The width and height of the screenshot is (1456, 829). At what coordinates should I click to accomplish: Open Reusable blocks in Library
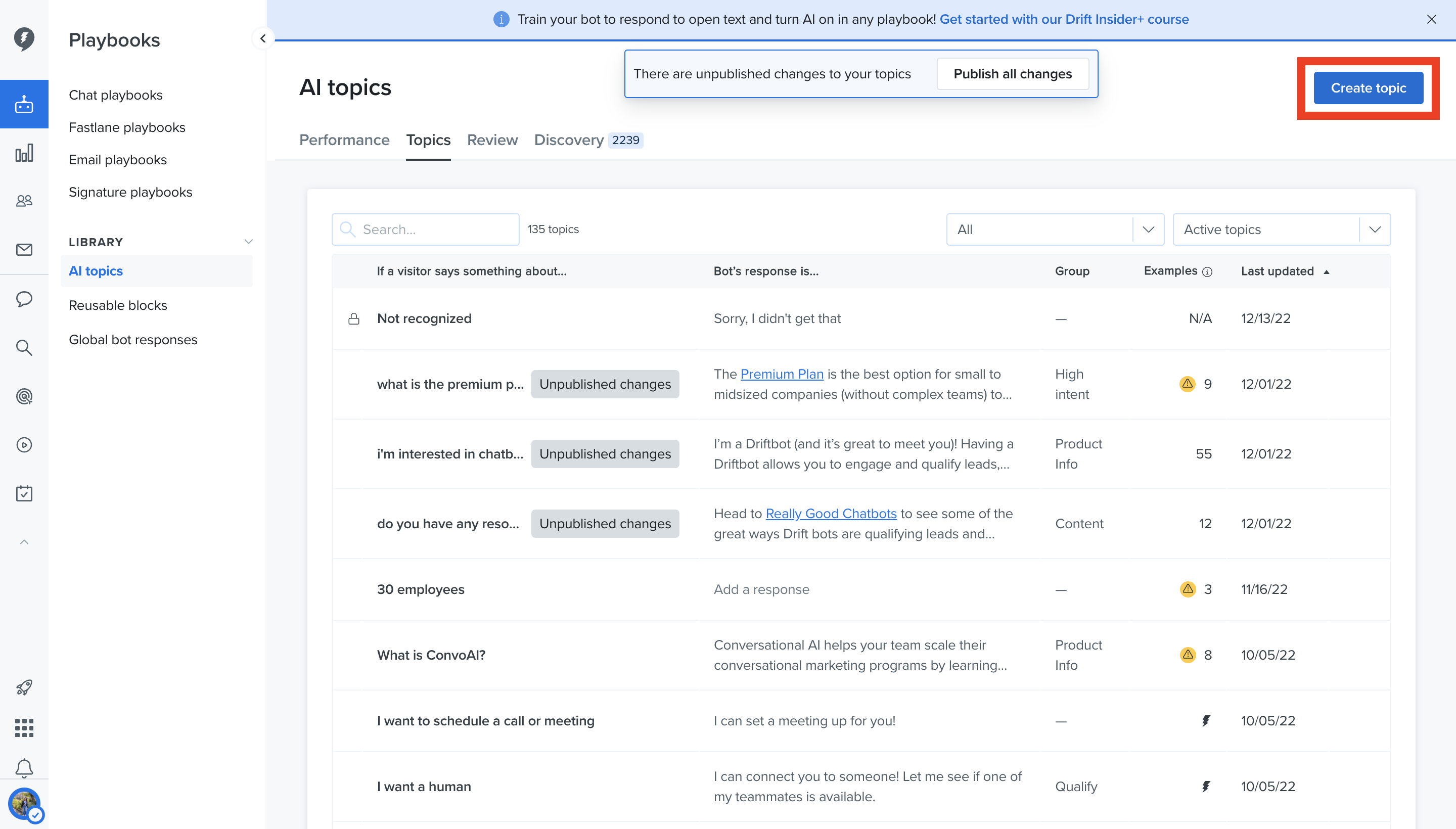click(x=118, y=305)
